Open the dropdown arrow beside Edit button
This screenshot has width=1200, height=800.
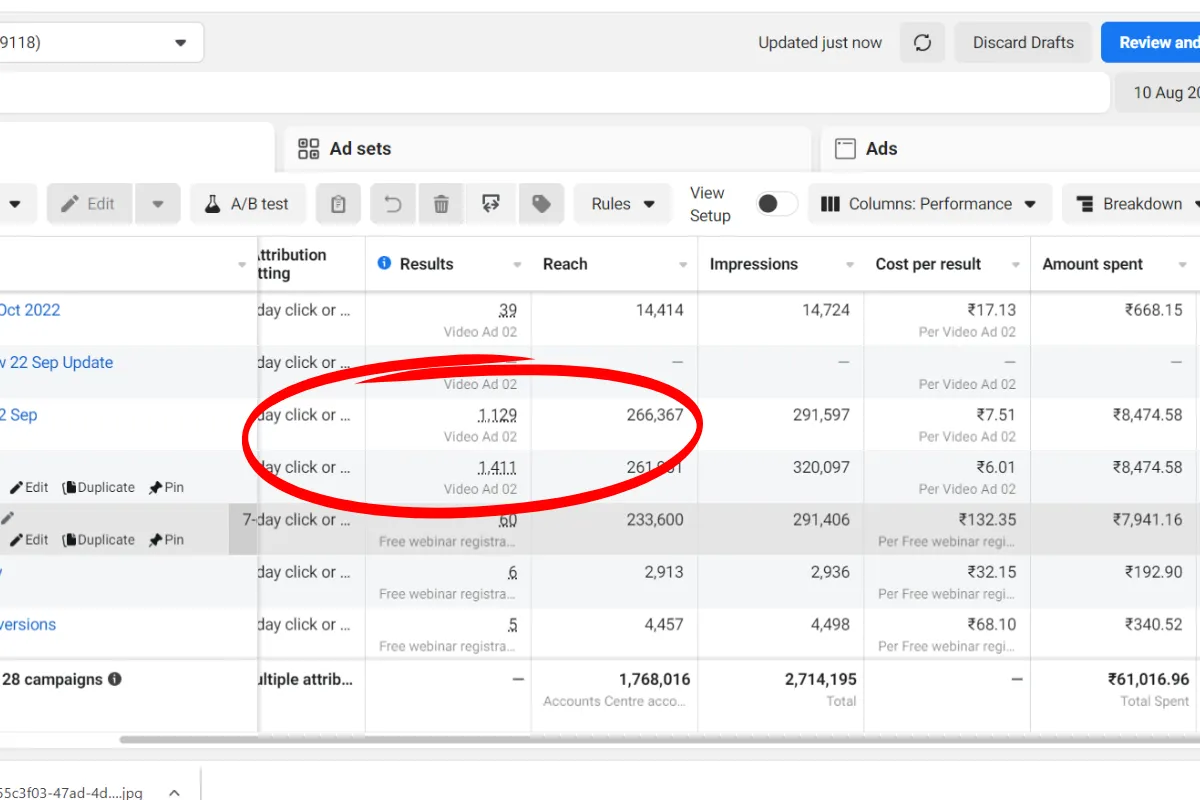point(158,204)
